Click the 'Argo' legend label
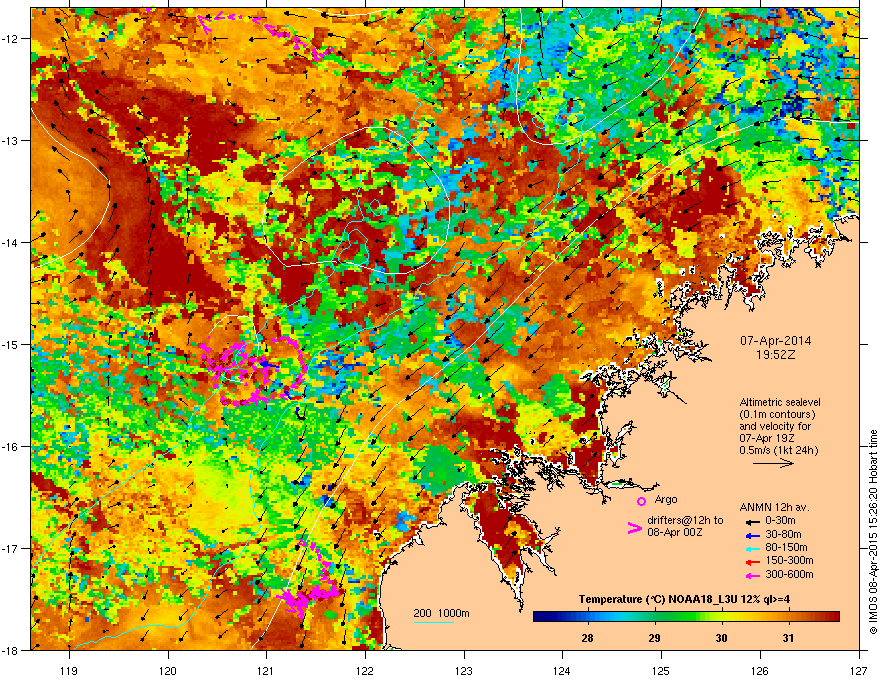Viewport: 880px width, 680px height. point(666,499)
